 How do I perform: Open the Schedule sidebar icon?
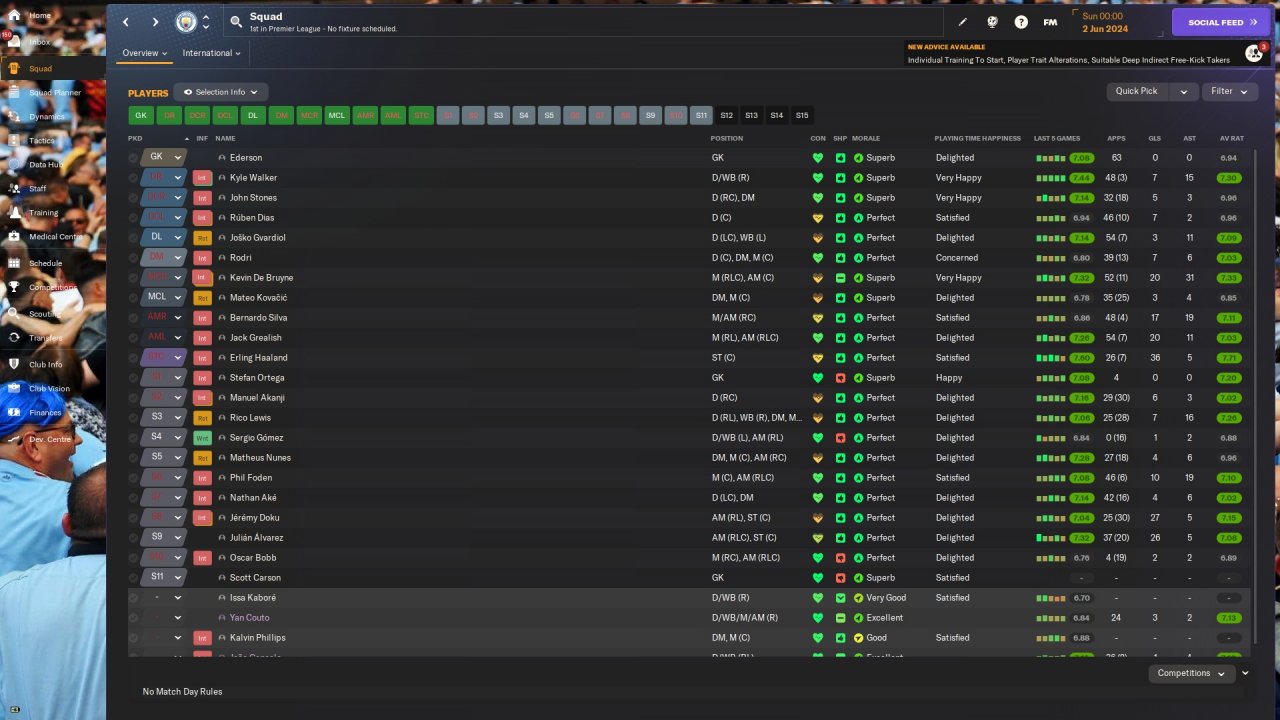(x=14, y=262)
